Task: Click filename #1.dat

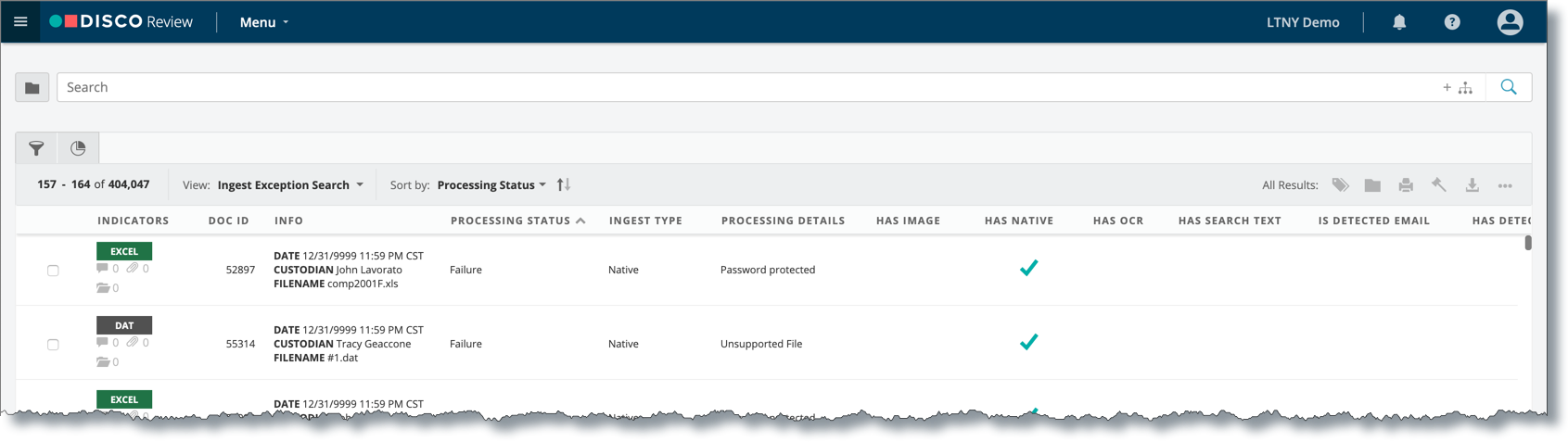Action: 342,358
